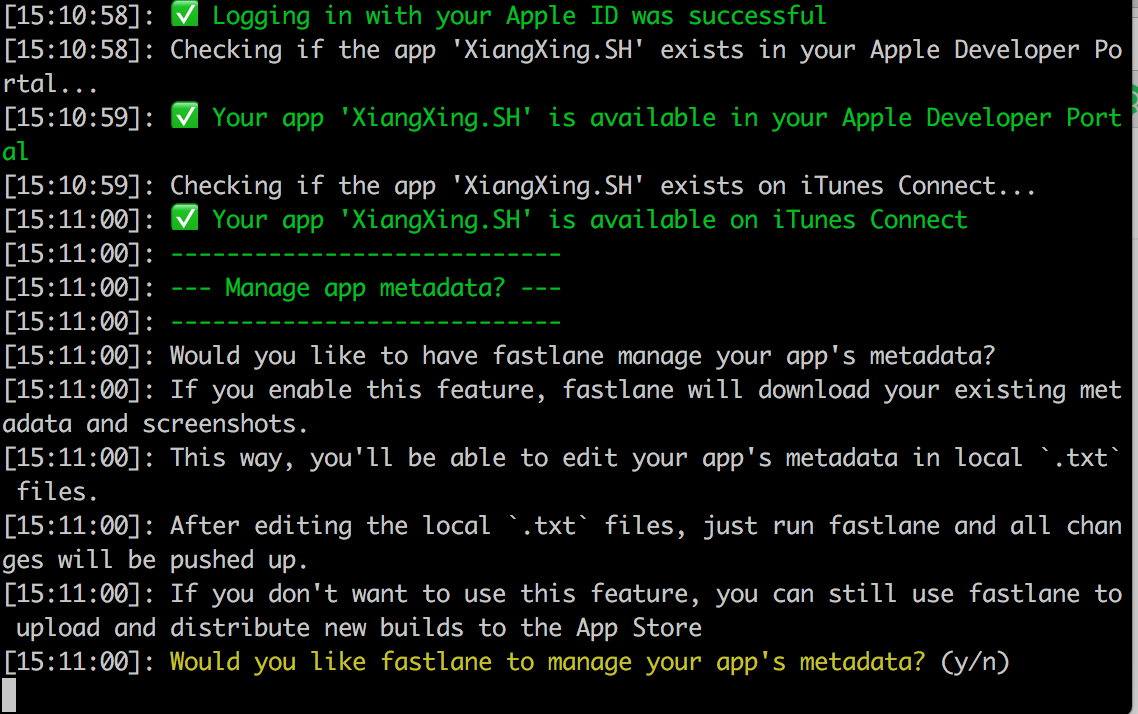Viewport: 1138px width, 714px height.
Task: Click the 'Logging in with your Apple ID was successful' text
Action: pyautogui.click(x=520, y=15)
